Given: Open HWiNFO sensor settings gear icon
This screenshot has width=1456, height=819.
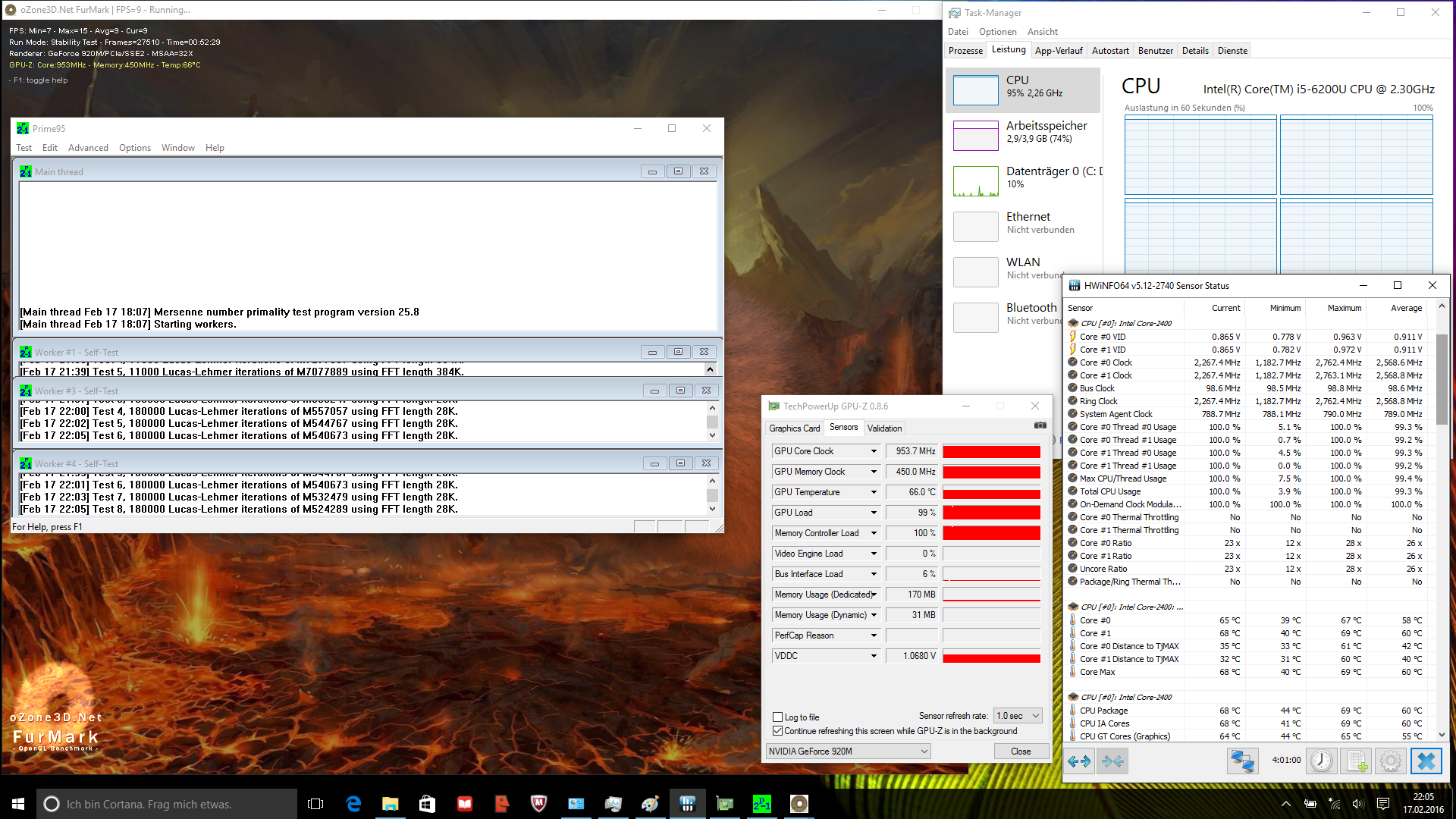Looking at the screenshot, I should click(x=1391, y=761).
